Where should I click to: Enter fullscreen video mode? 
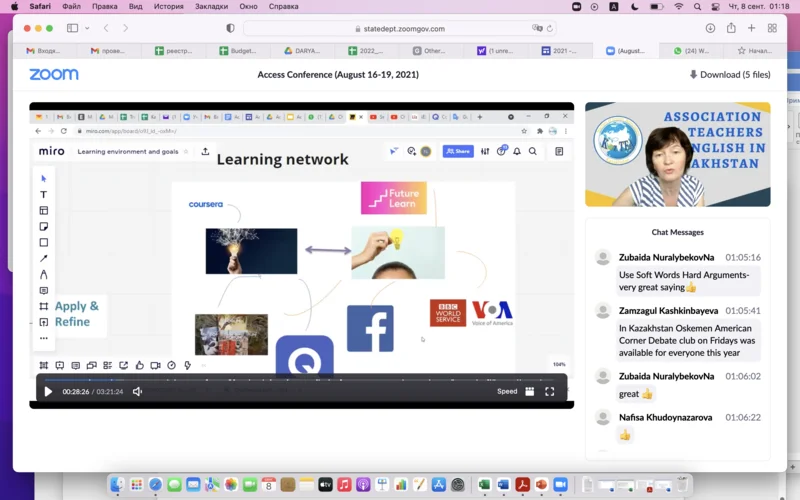(549, 391)
